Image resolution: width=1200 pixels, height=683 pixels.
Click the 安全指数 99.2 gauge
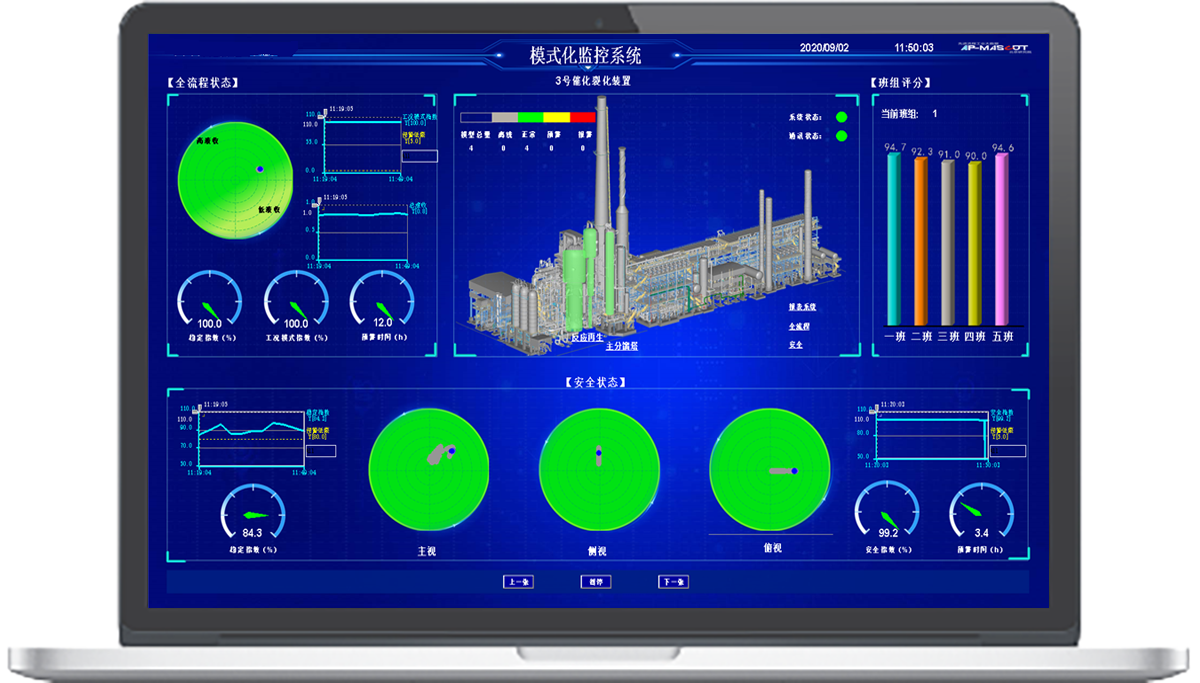[x=887, y=512]
